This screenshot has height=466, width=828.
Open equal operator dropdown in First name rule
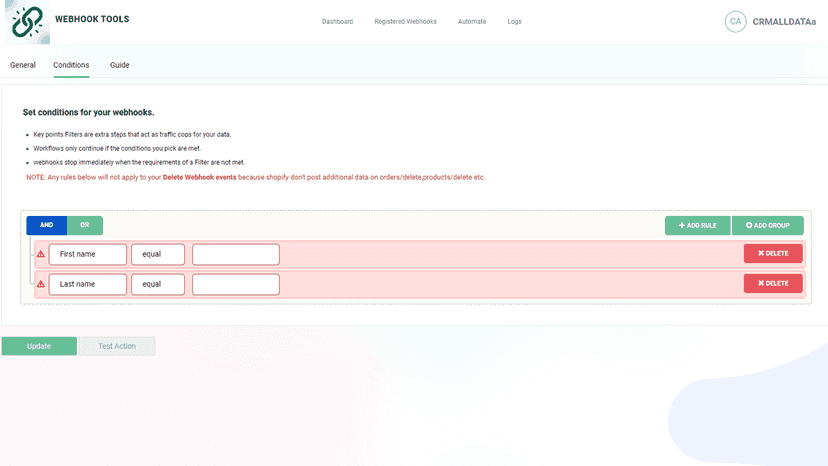pos(158,254)
